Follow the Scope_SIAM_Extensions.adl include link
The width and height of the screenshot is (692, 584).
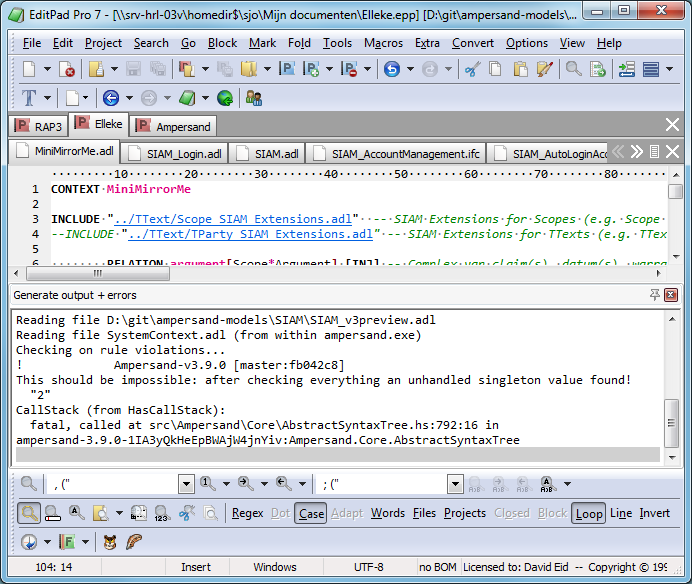233,219
